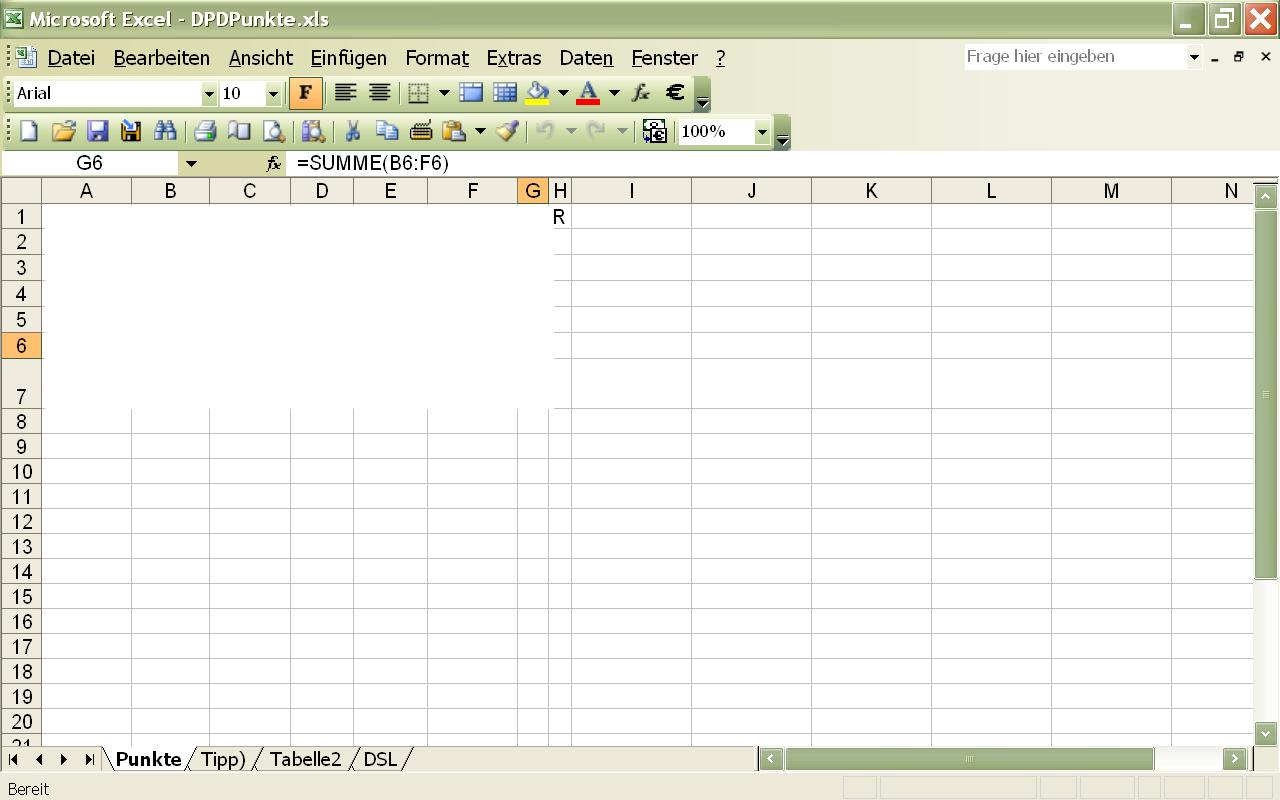Print the sheet using the printer icon
The image size is (1280, 800).
tap(205, 131)
